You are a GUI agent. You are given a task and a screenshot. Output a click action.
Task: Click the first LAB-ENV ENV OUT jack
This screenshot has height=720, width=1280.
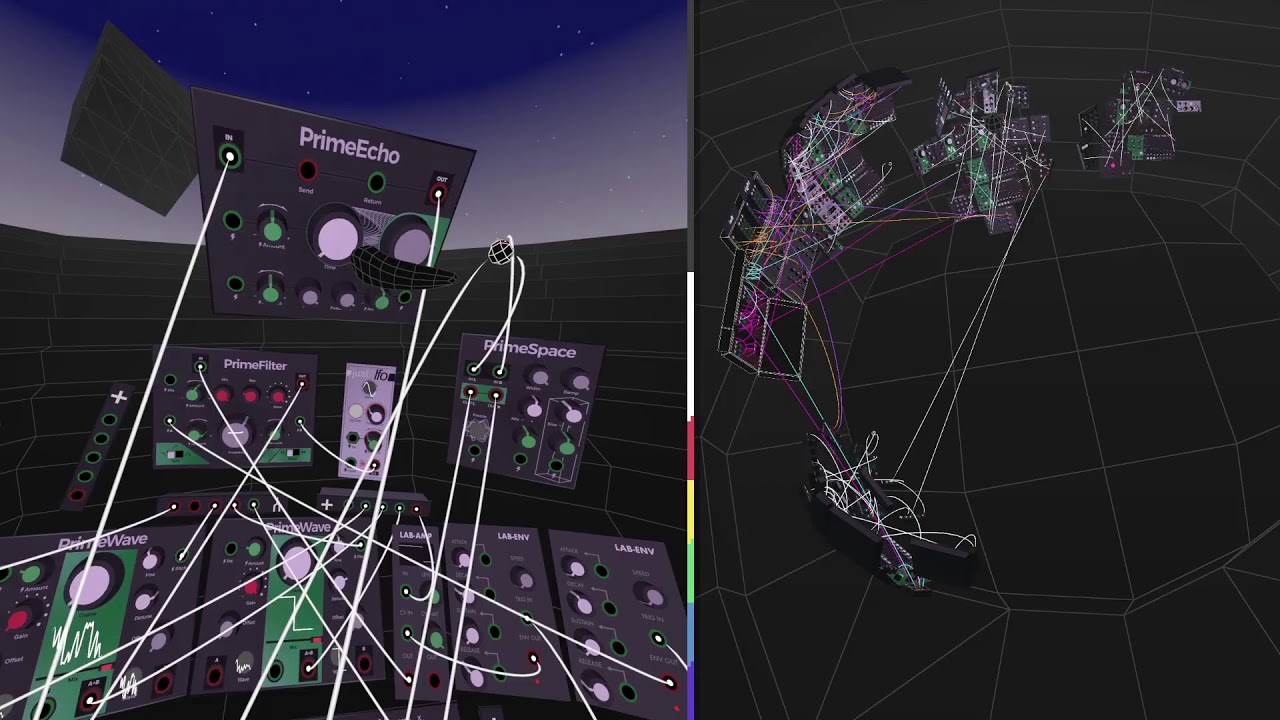click(533, 658)
